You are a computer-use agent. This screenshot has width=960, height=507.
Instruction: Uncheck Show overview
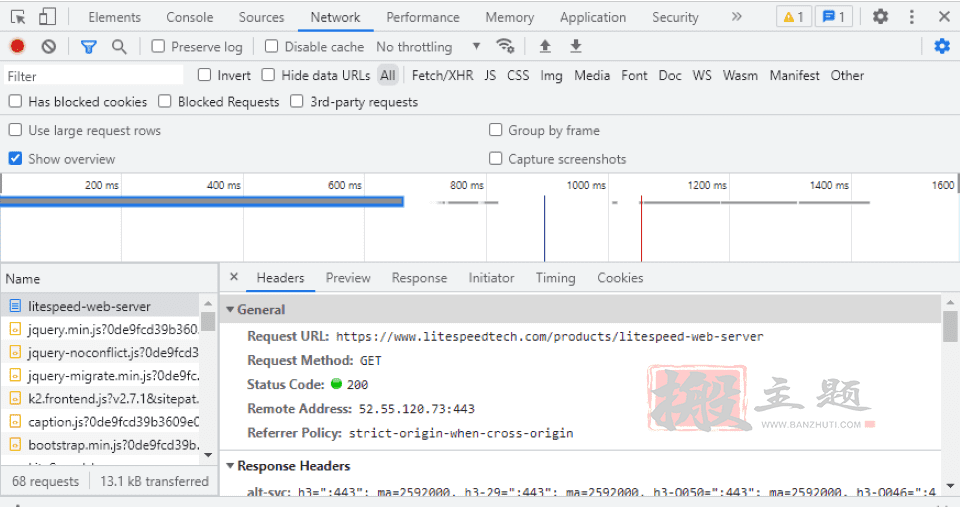click(x=15, y=159)
